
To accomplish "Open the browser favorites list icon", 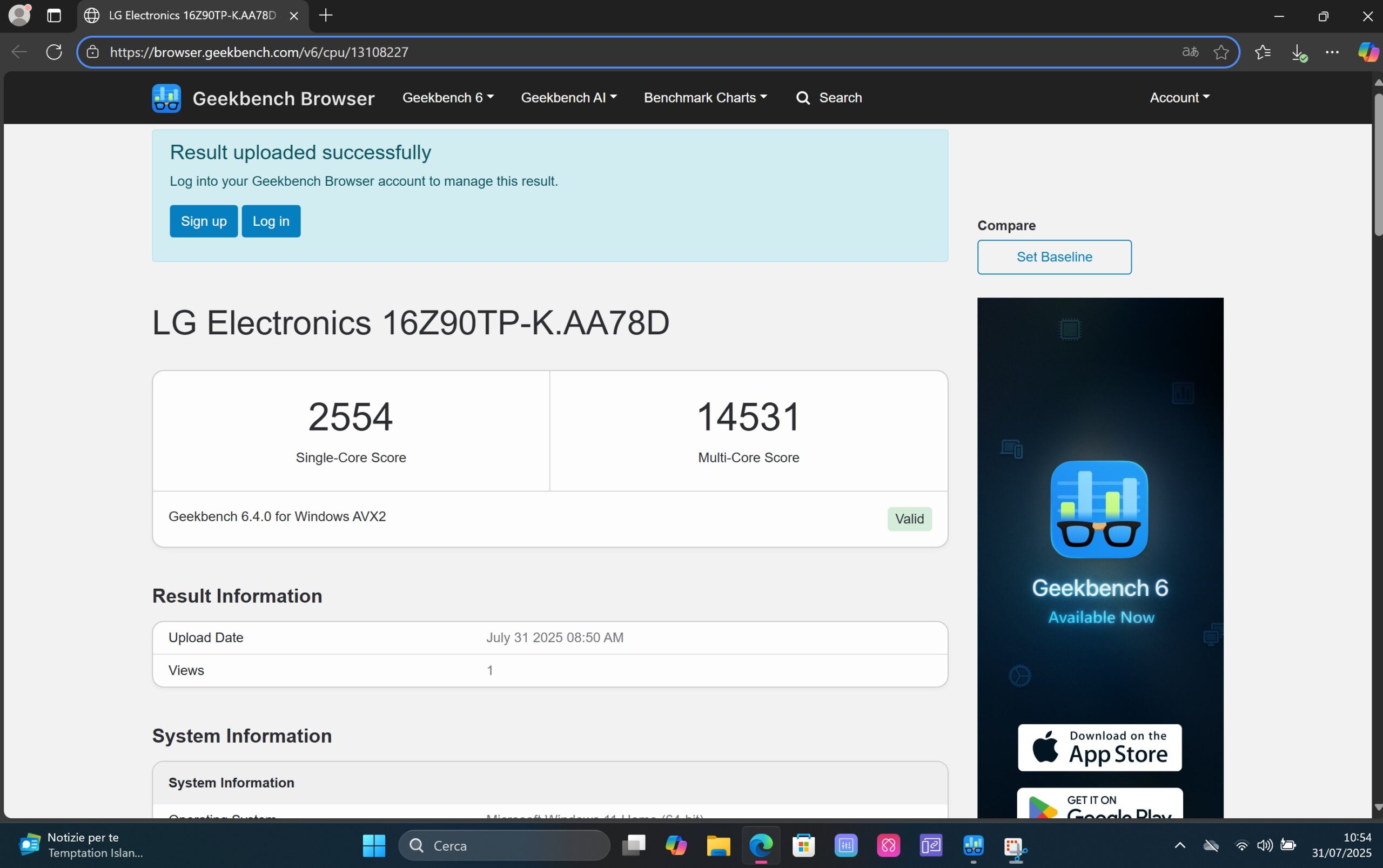I will (x=1263, y=52).
